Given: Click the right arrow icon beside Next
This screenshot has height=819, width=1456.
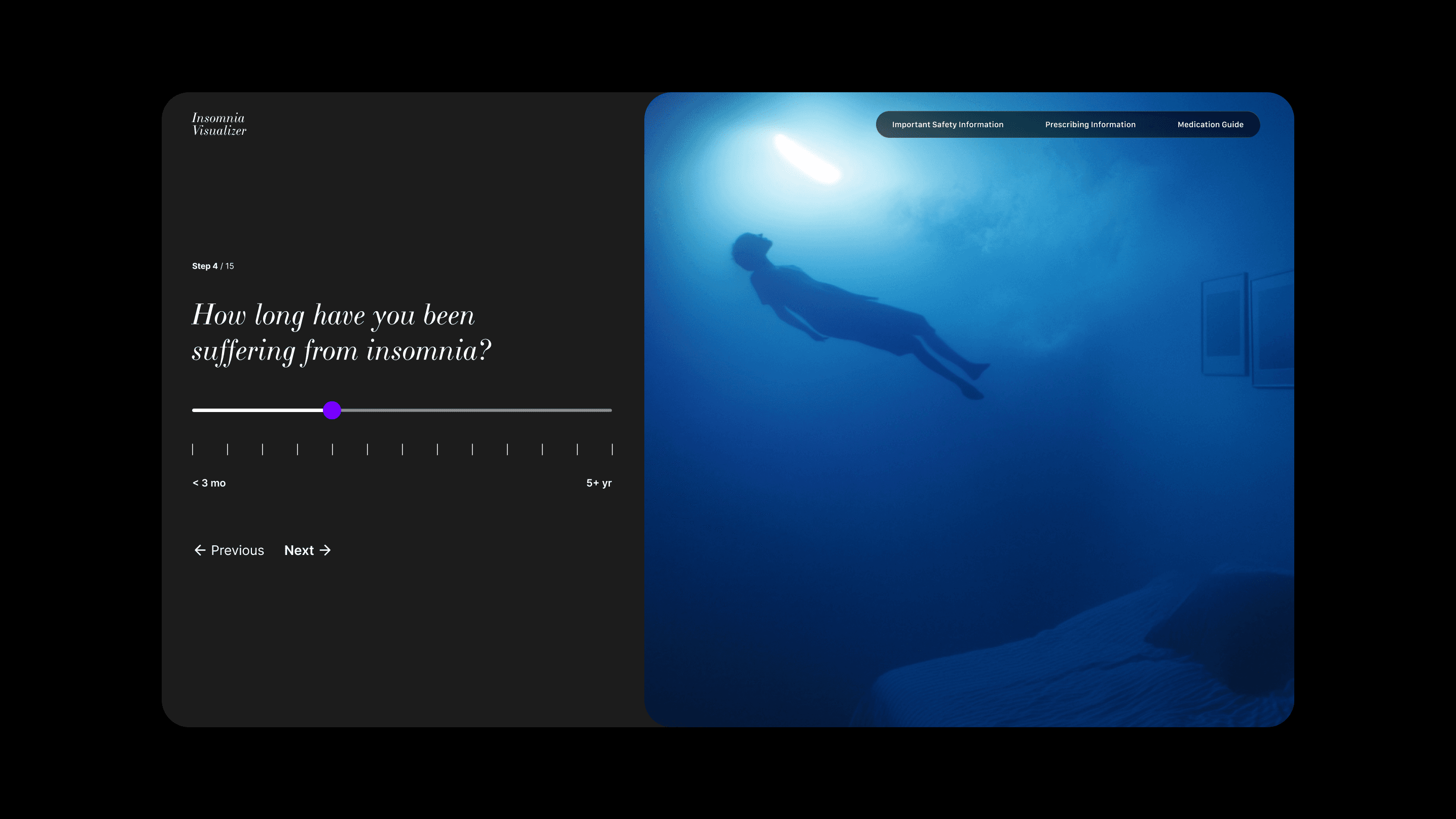Looking at the screenshot, I should pyautogui.click(x=325, y=550).
